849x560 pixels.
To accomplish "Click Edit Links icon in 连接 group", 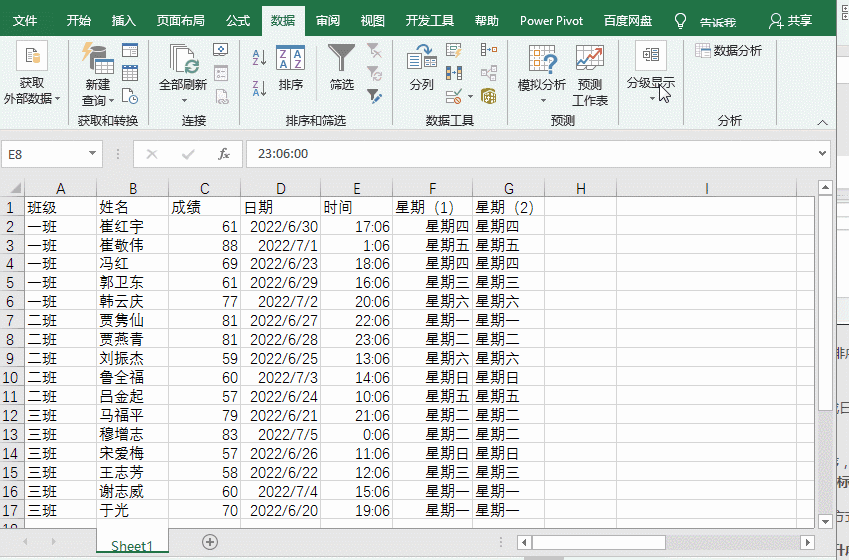I will click(221, 96).
